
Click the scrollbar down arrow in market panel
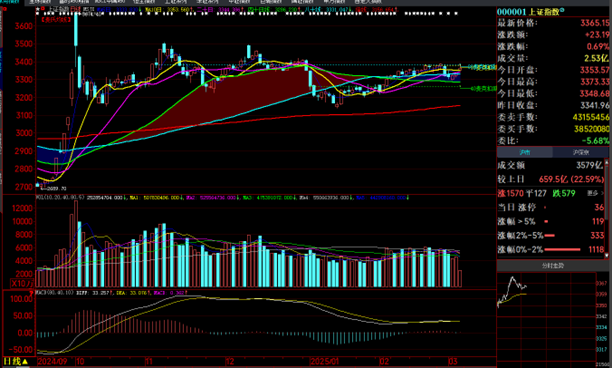(607, 256)
